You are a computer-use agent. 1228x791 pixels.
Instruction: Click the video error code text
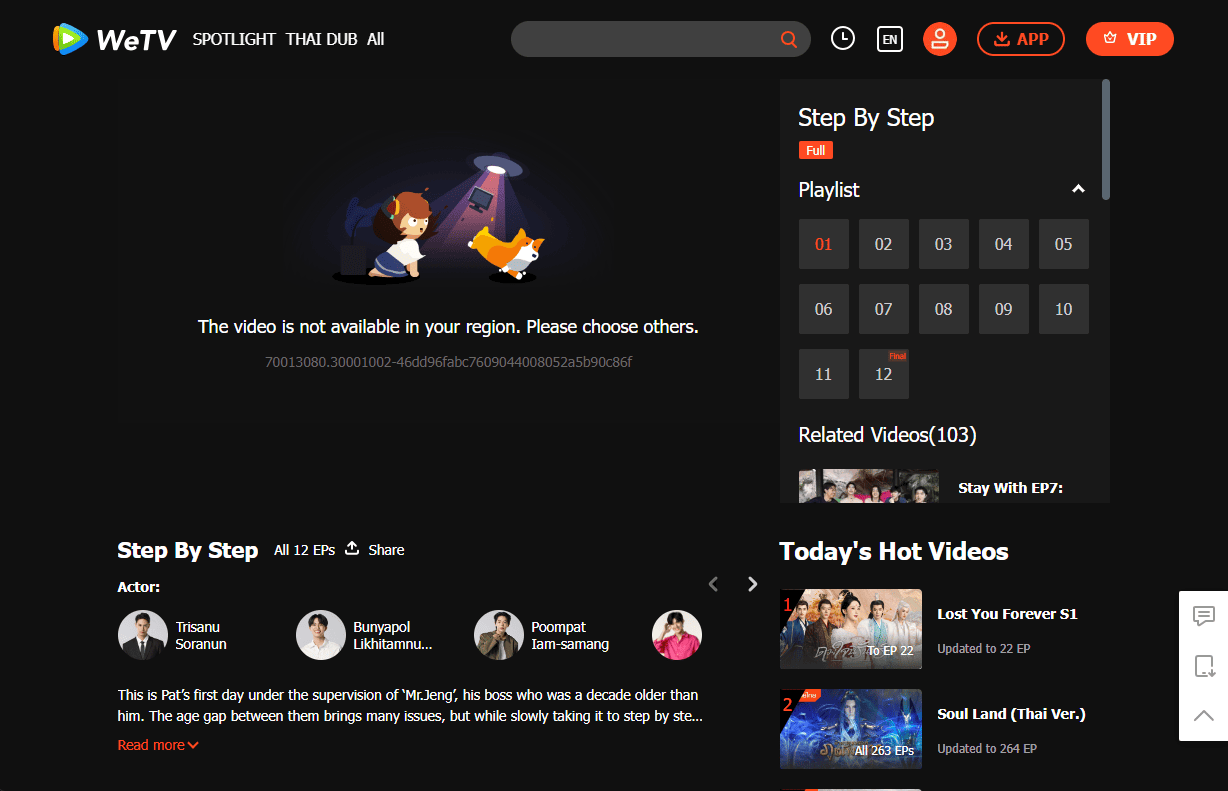click(x=448, y=361)
